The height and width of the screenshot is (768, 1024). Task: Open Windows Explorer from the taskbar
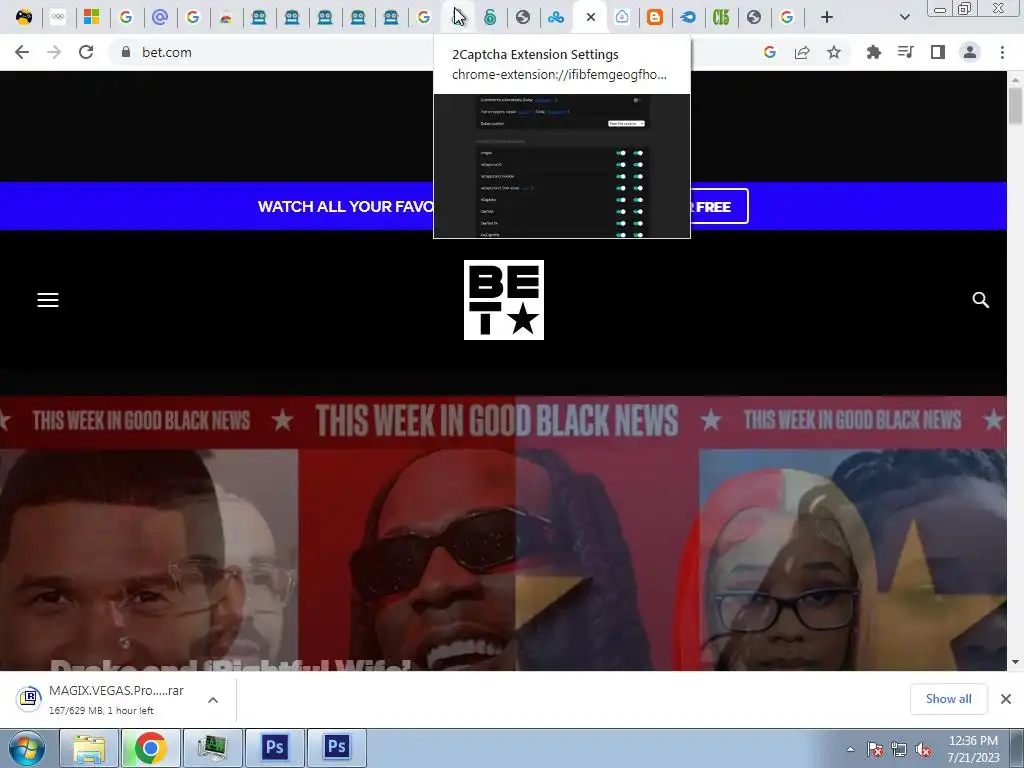click(x=88, y=748)
